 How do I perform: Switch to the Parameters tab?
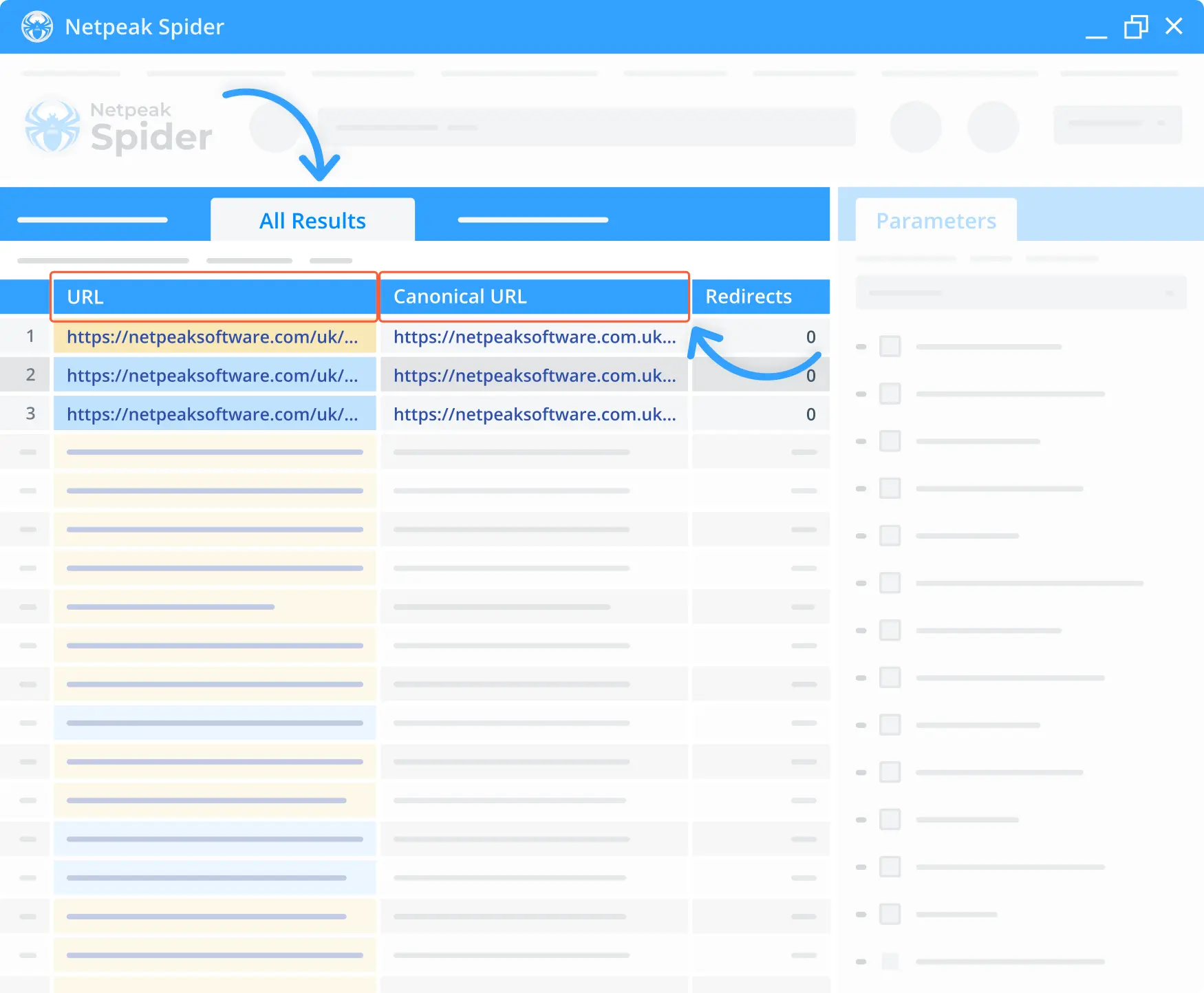[936, 220]
